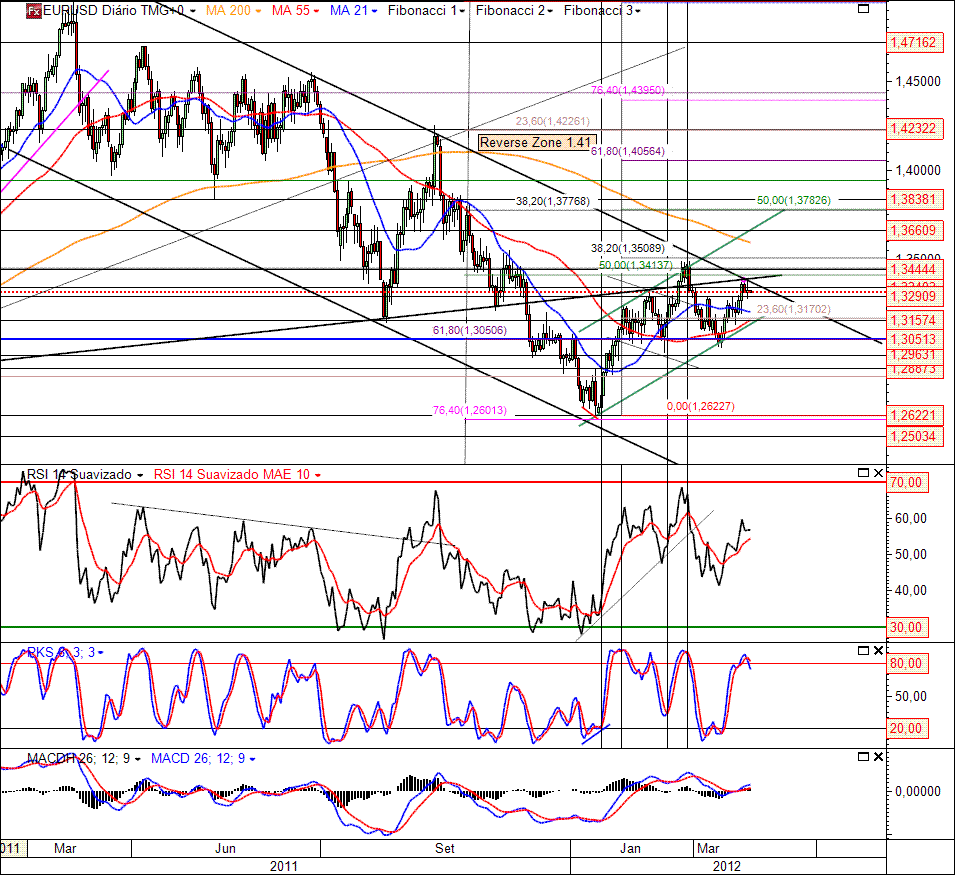Click the 1,36609 price level tag
Screen dimensions: 955x875
(x=913, y=230)
